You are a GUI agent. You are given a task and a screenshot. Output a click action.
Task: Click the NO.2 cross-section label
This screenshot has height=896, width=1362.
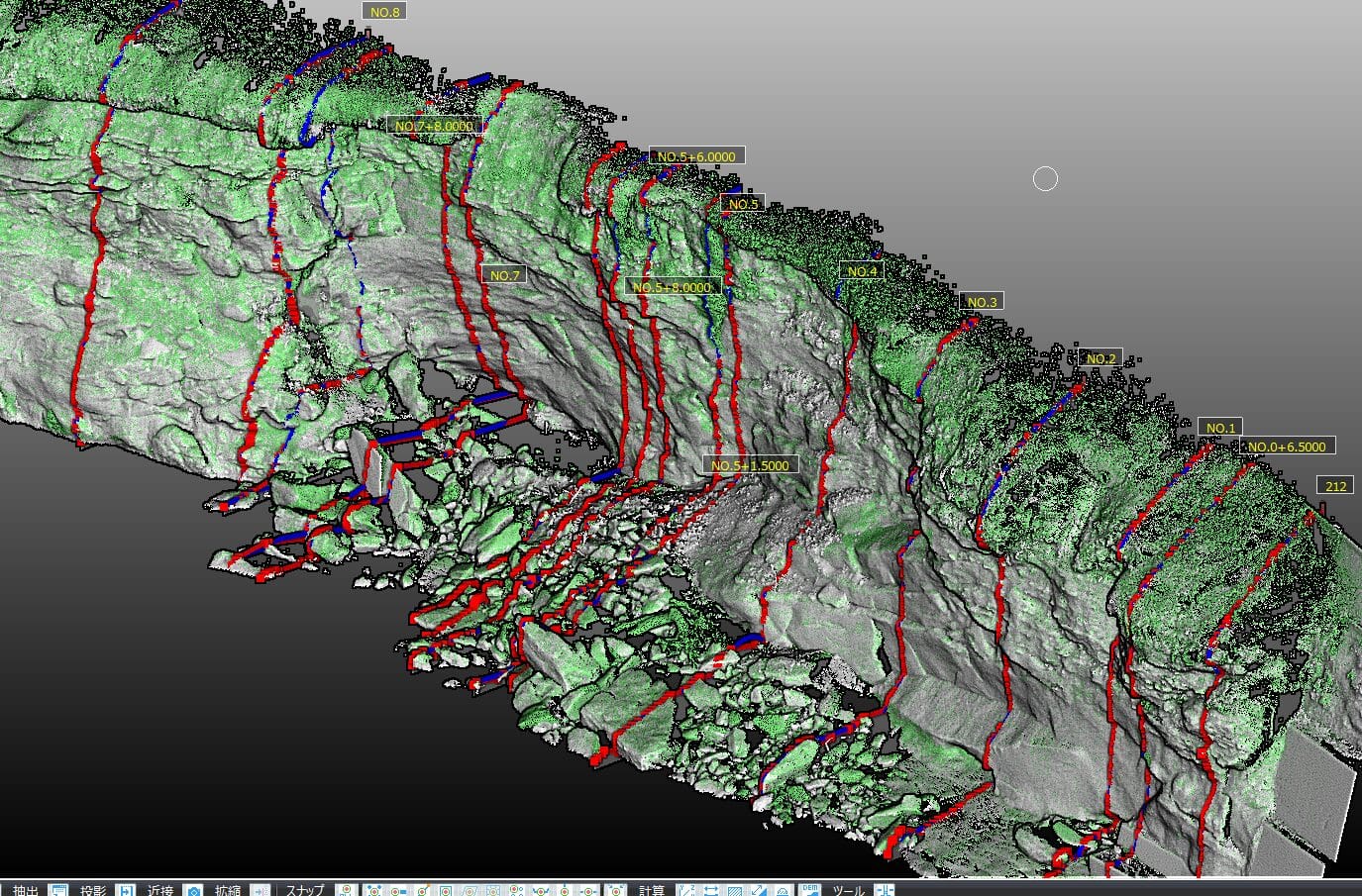pos(1100,358)
